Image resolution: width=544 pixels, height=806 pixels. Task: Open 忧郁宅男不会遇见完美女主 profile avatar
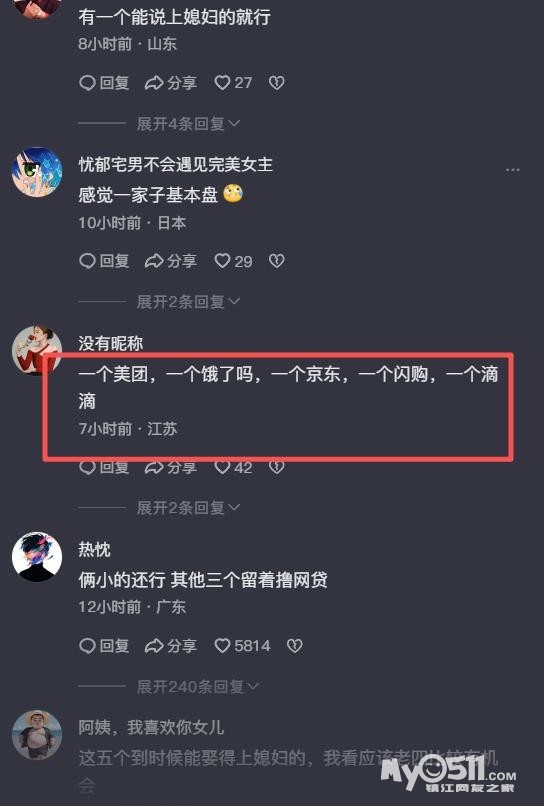[37, 172]
